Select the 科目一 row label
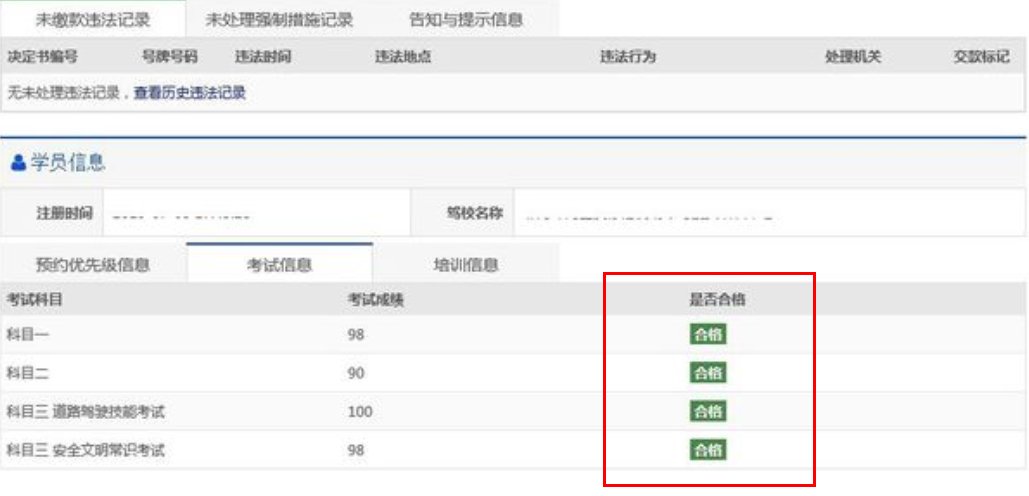The width and height of the screenshot is (1029, 496). pos(28,335)
